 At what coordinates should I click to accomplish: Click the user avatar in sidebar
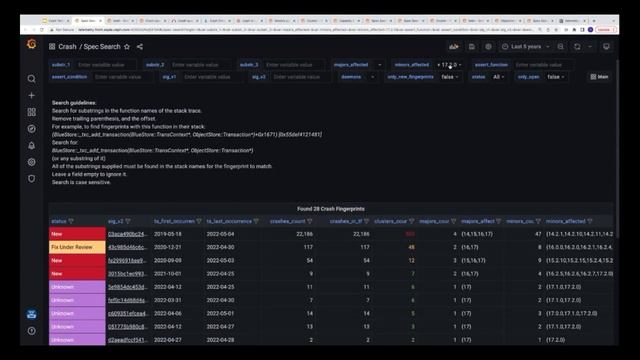(31, 314)
